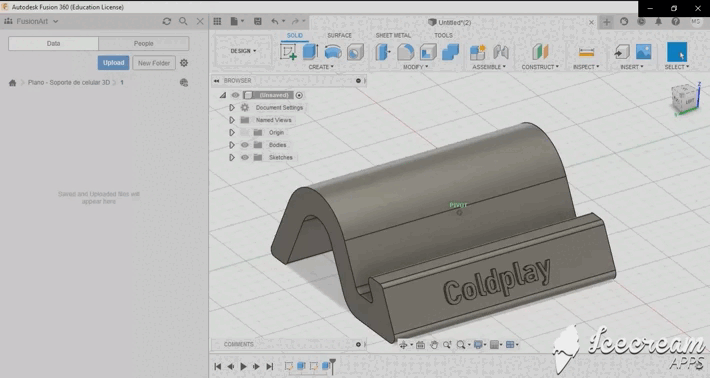Open the ASSEMBLE dropdown menu

pos(489,67)
